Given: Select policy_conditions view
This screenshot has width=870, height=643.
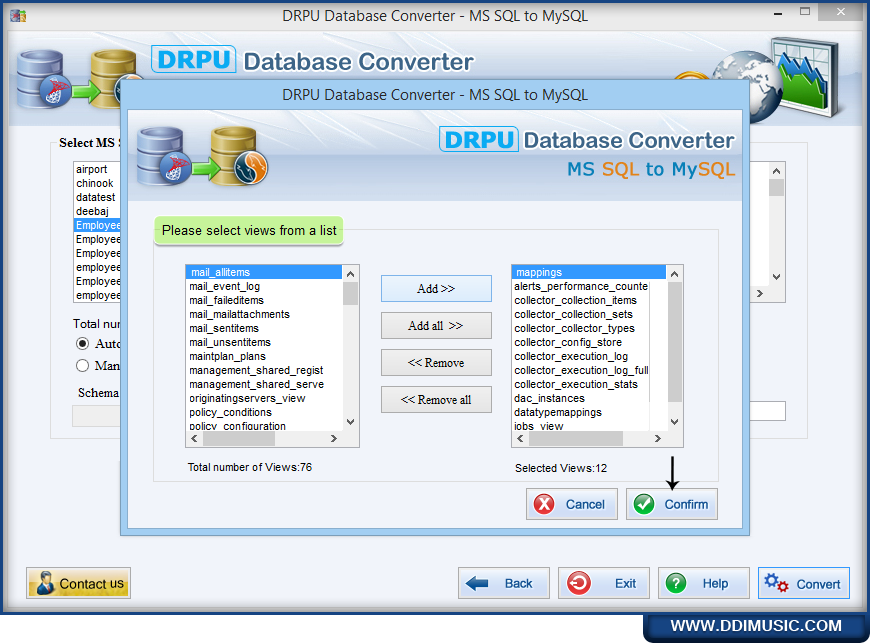Looking at the screenshot, I should 264,412.
